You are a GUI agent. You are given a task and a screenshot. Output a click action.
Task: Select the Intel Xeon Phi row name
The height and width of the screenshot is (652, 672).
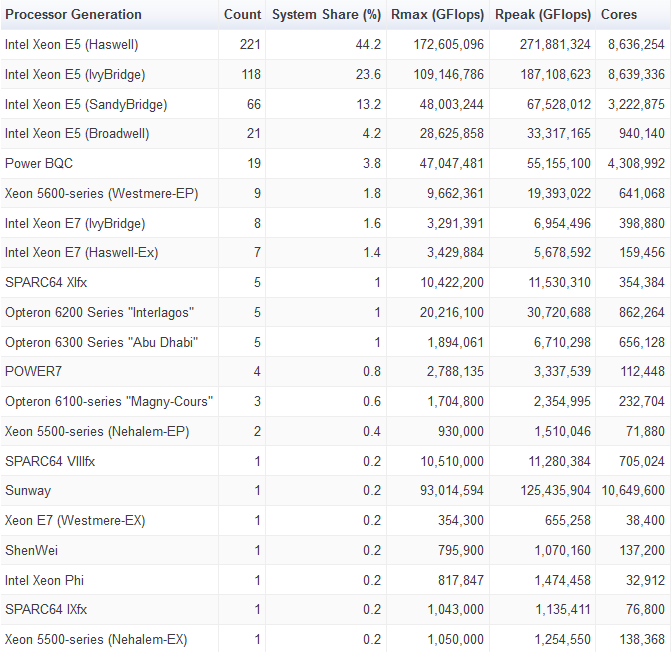tap(45, 580)
